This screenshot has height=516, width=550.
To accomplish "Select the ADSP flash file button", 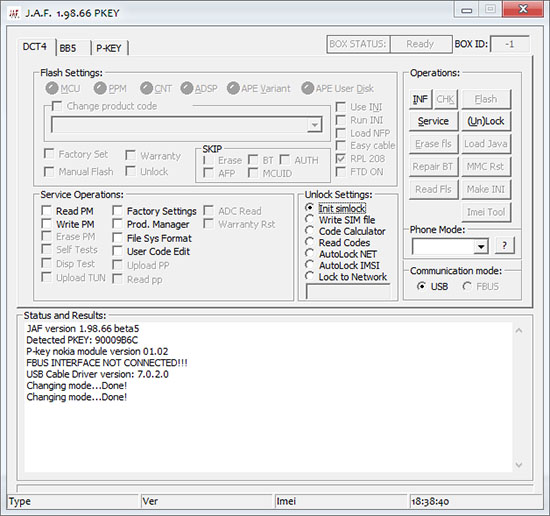I will (x=187, y=88).
